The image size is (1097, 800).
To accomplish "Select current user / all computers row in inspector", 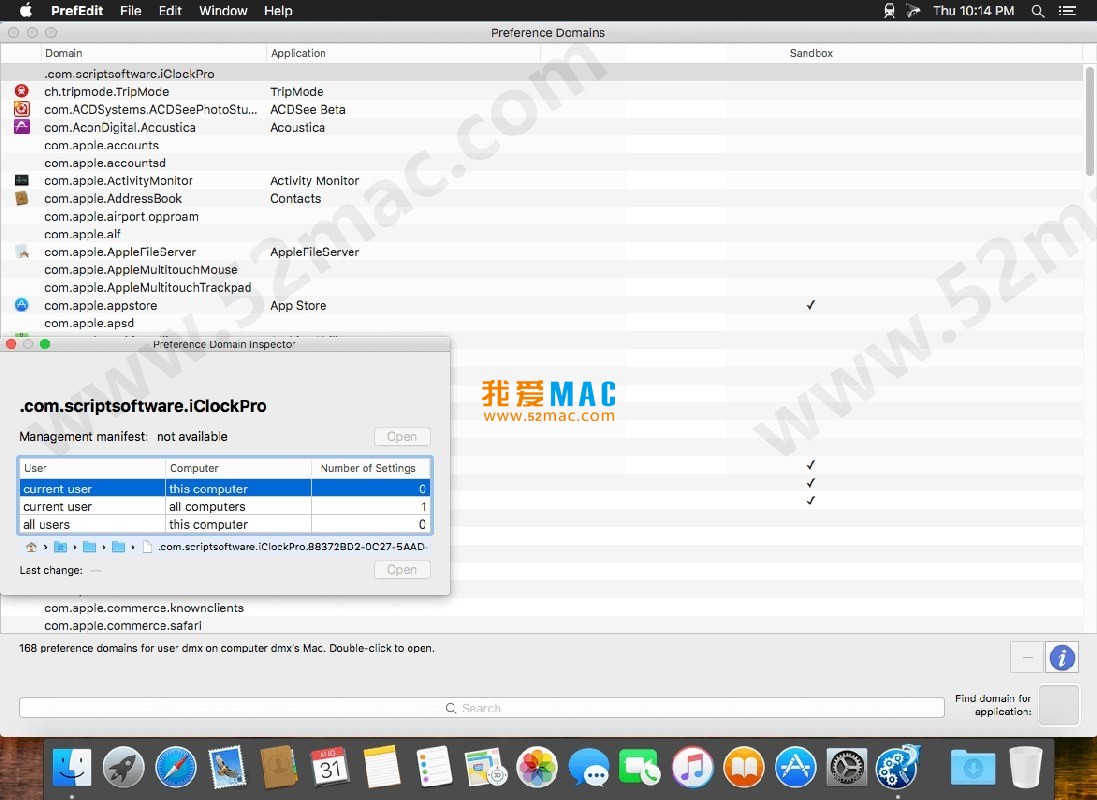I will click(x=225, y=506).
